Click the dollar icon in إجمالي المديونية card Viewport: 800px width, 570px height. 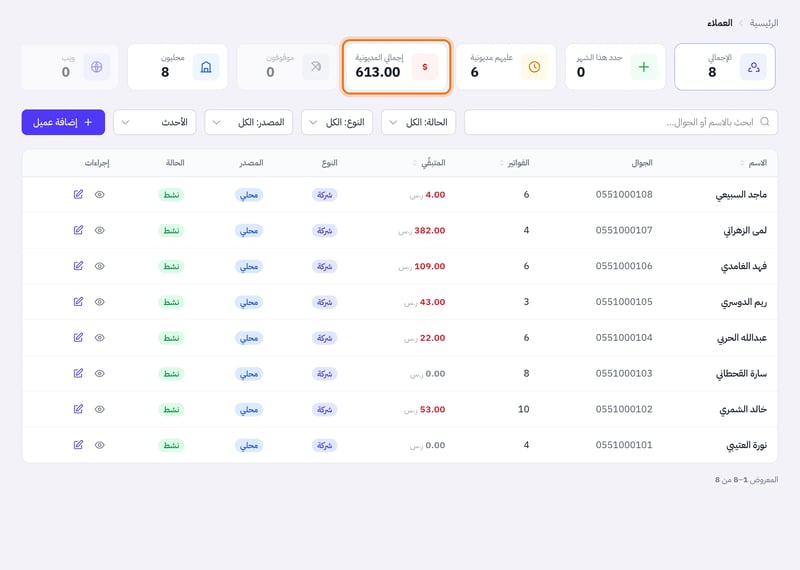click(425, 67)
